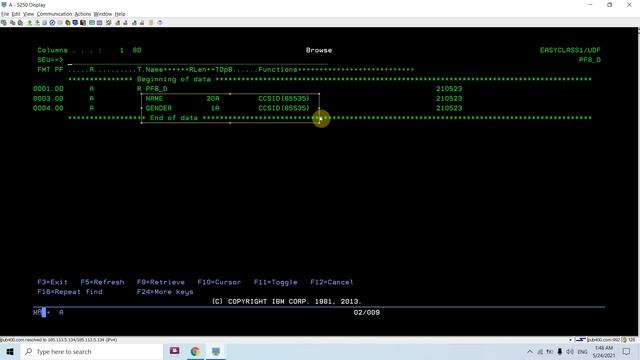Click the 5250 emulator taskbar icon
This screenshot has width=640, height=360.
tap(216, 351)
